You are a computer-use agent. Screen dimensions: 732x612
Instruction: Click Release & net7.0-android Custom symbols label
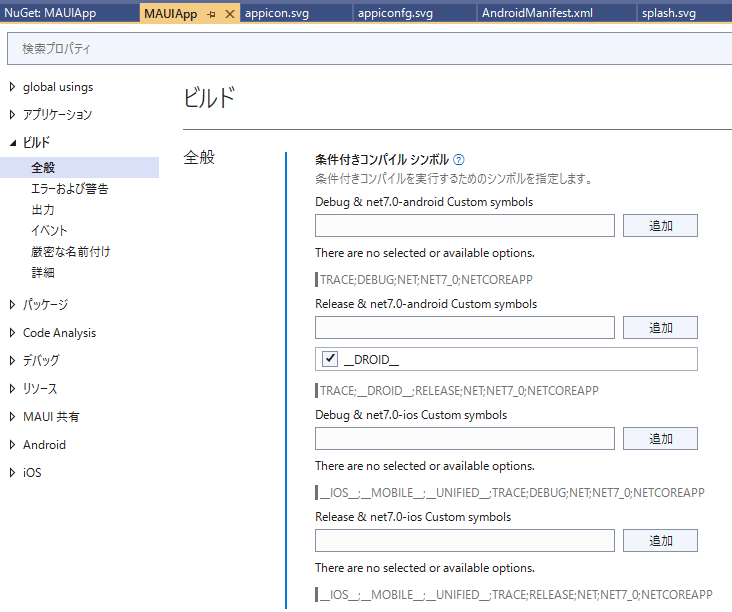click(x=426, y=304)
